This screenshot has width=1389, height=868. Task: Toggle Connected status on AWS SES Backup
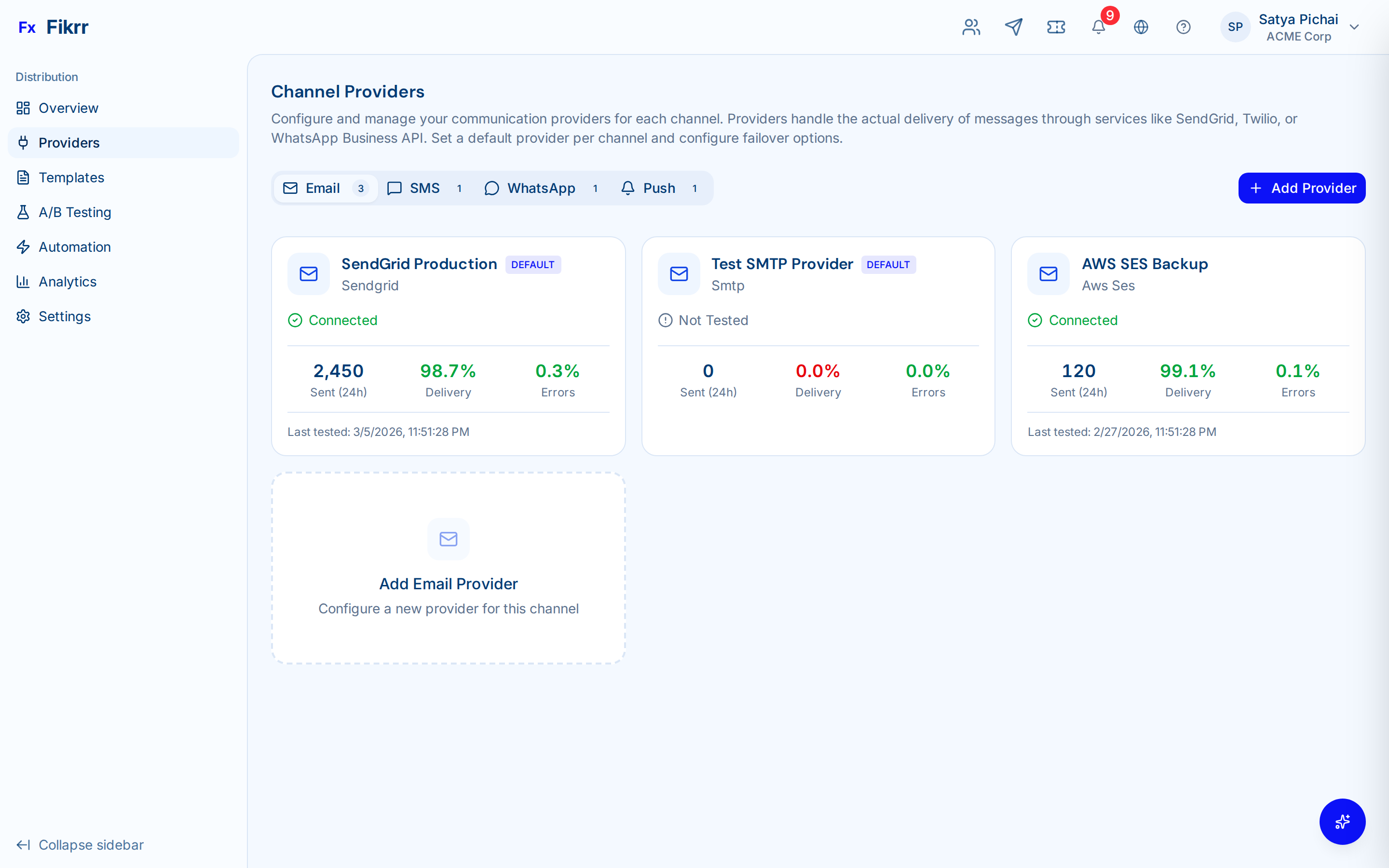(1072, 320)
